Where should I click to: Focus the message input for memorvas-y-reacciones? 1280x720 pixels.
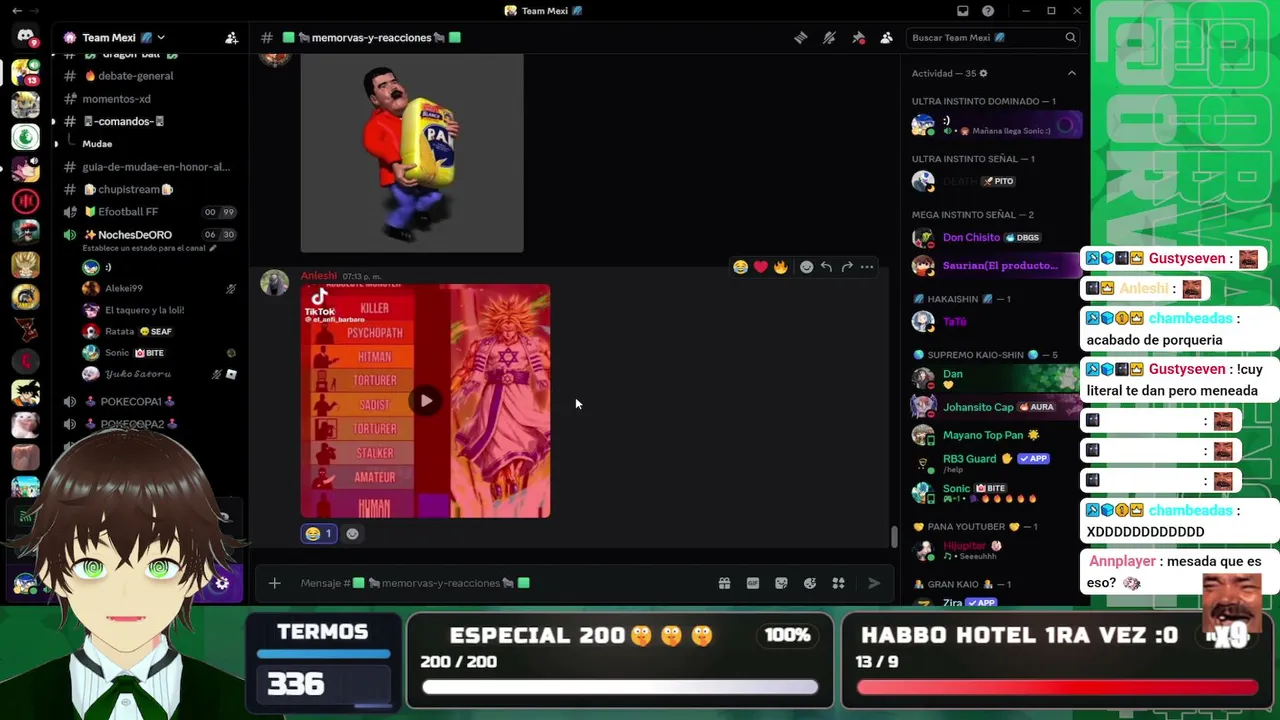pos(500,583)
